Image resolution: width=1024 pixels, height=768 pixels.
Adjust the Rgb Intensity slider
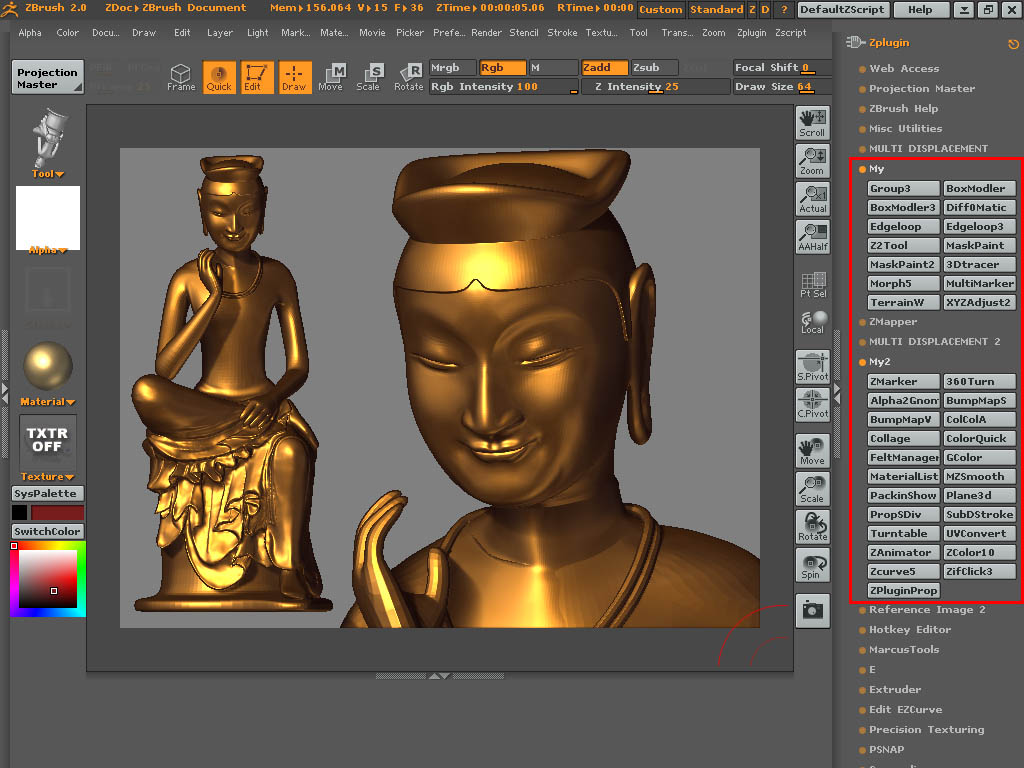504,87
